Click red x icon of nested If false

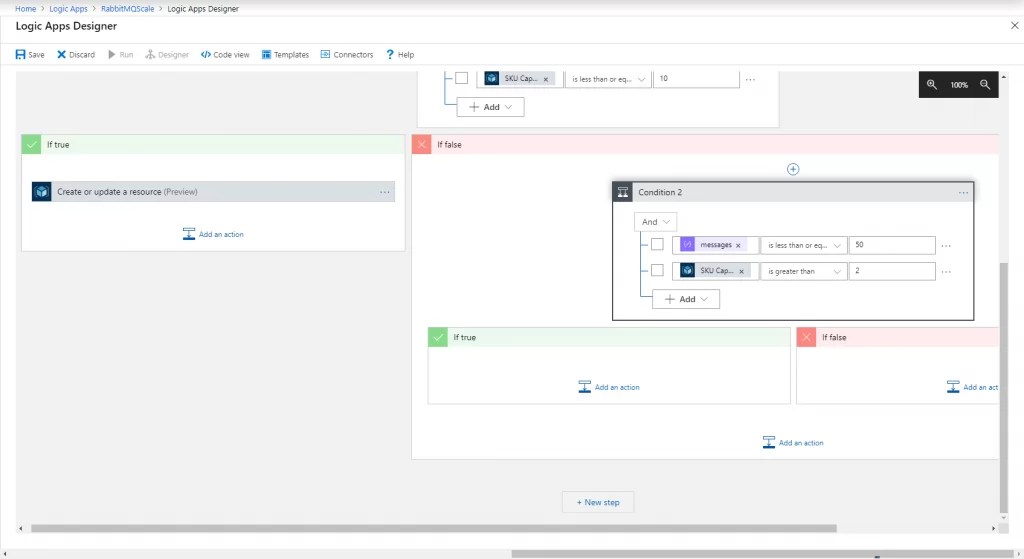coord(807,337)
